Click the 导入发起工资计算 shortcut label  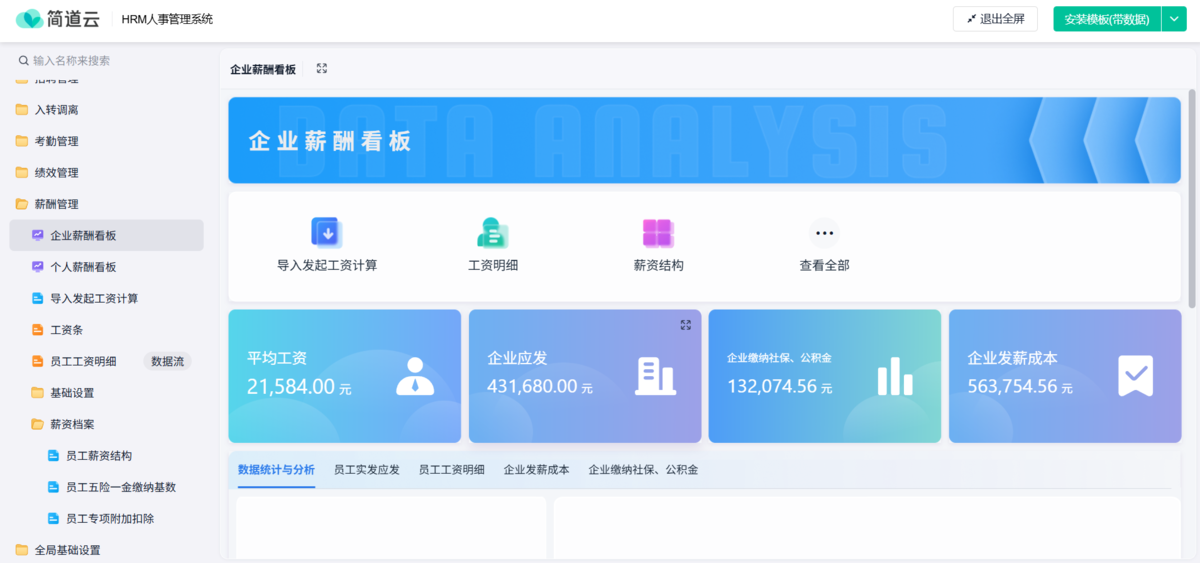[327, 266]
